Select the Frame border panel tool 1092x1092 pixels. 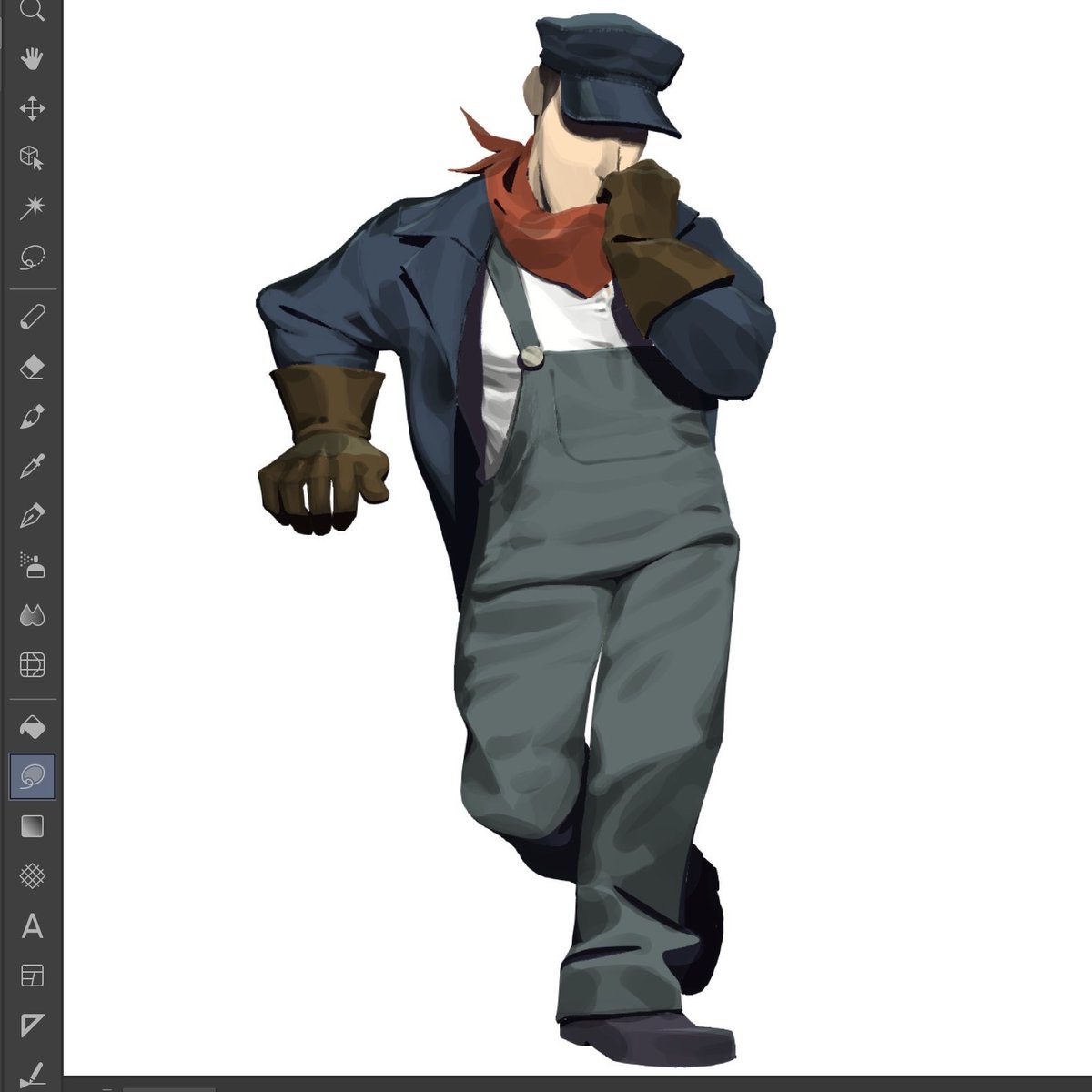tap(32, 976)
